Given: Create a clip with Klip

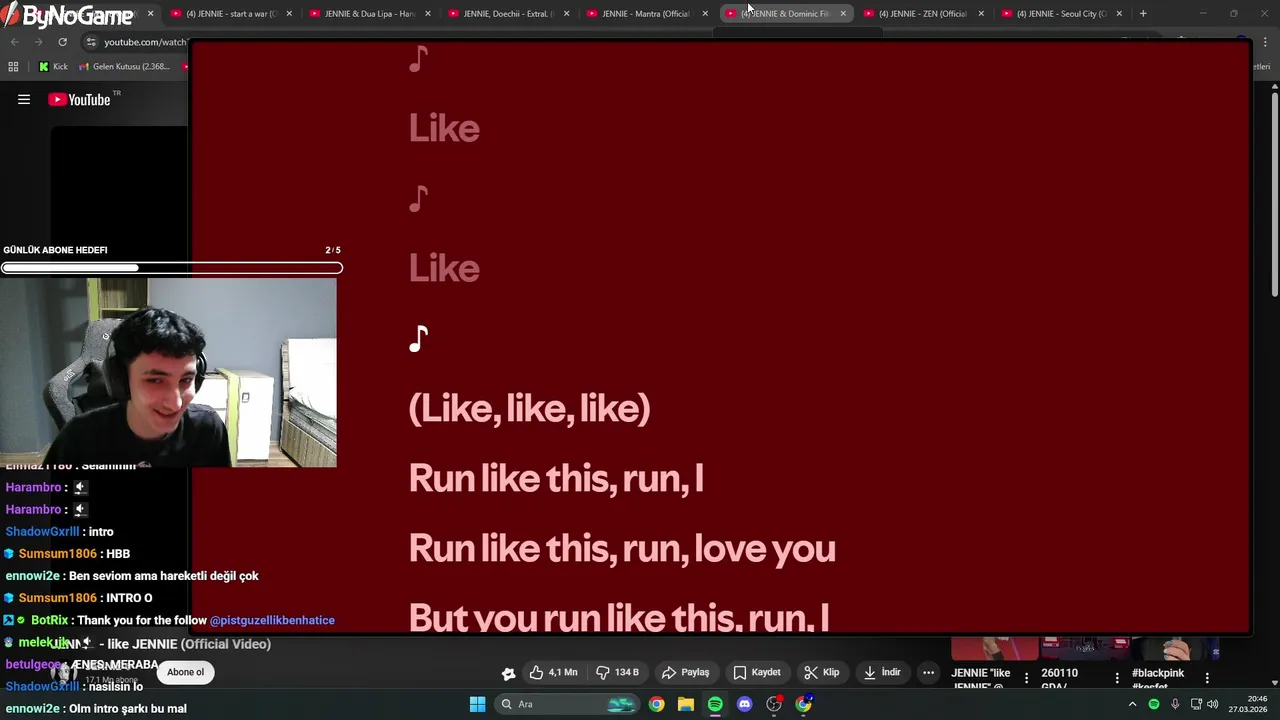Looking at the screenshot, I should pyautogui.click(x=822, y=673).
